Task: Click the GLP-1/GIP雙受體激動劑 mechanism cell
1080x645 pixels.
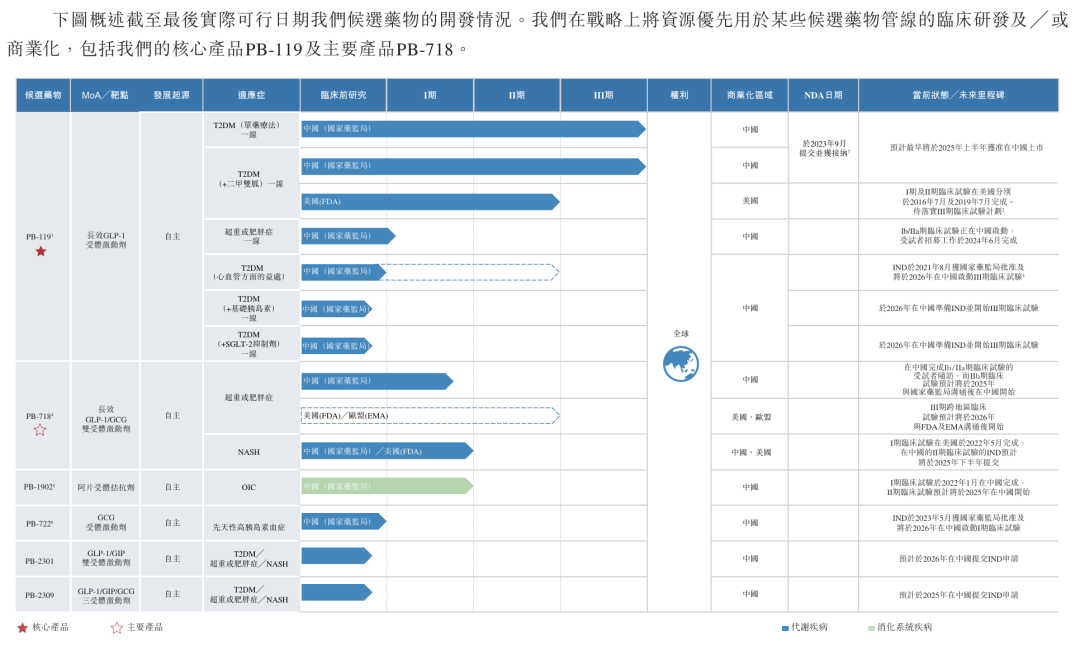Action: (105, 558)
